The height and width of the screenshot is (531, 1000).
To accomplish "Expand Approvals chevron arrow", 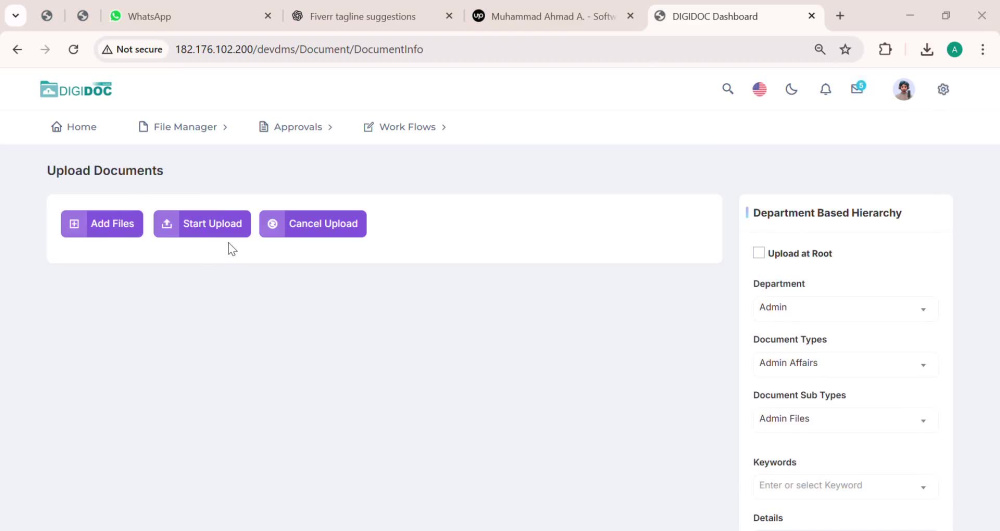I will [330, 127].
